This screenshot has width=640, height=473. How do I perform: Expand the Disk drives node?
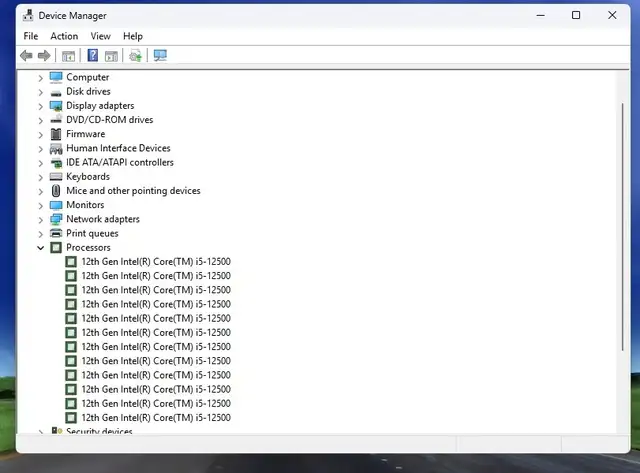pos(40,92)
